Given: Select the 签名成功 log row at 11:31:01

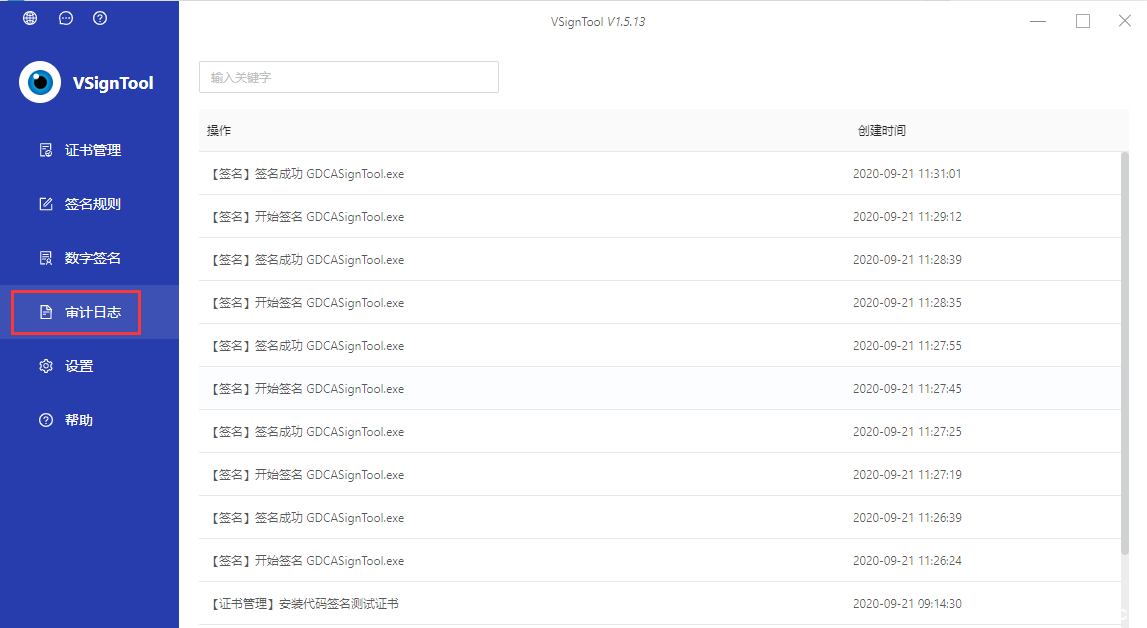Looking at the screenshot, I should tap(660, 173).
